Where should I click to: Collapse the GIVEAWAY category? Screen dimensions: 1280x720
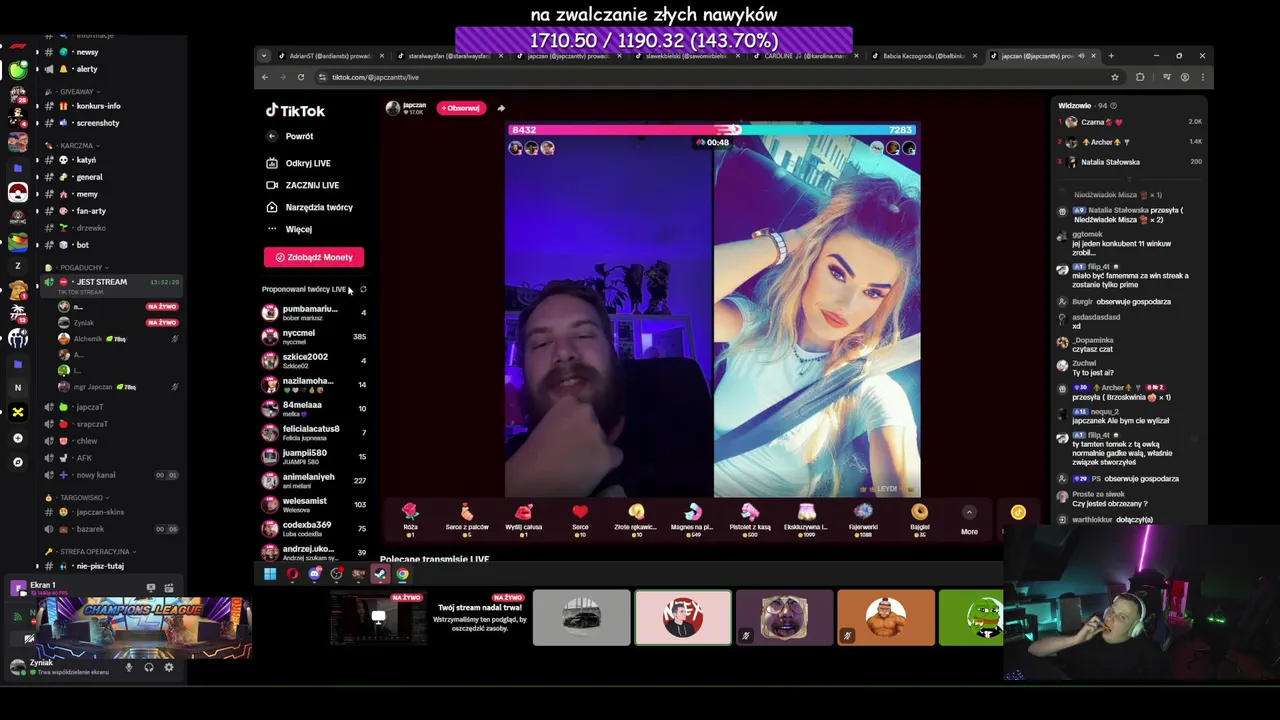(77, 92)
